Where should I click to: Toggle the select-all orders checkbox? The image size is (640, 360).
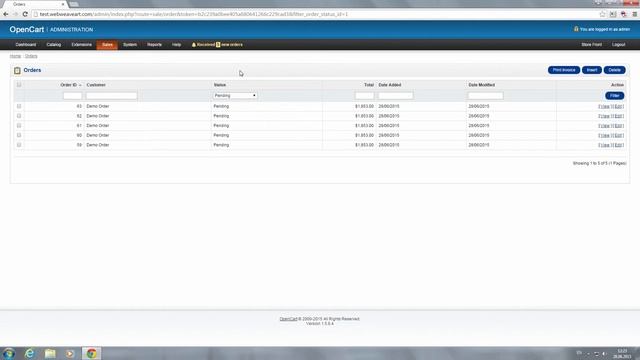tap(19, 85)
